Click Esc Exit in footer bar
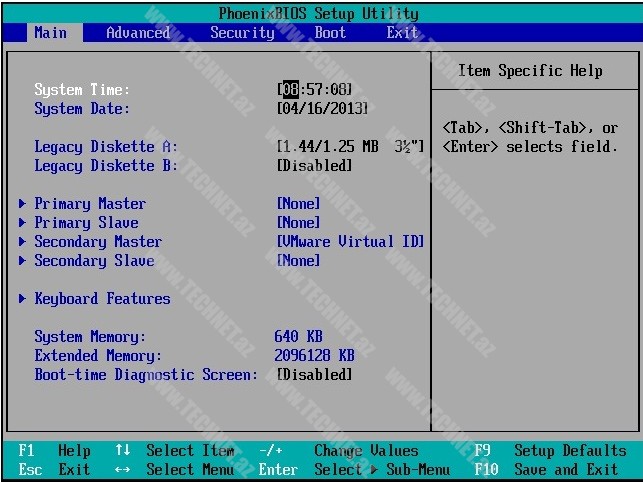 (x=54, y=469)
